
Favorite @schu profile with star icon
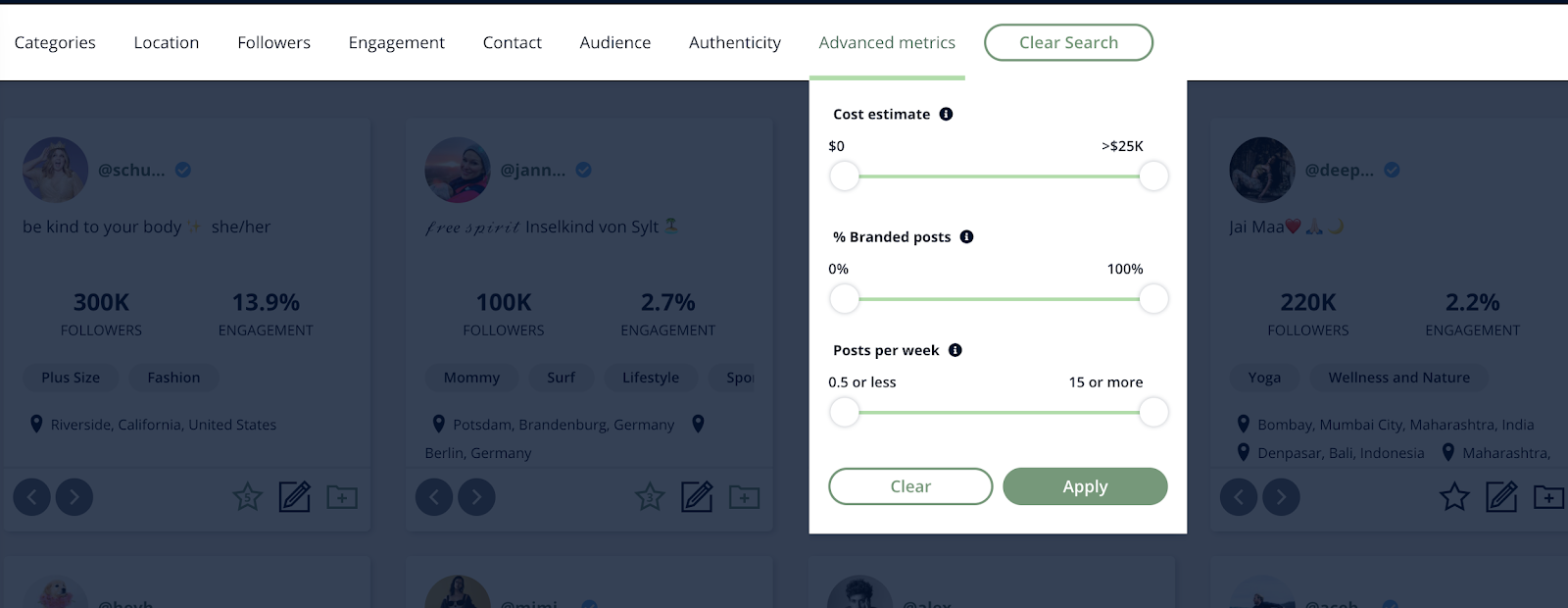tap(247, 497)
